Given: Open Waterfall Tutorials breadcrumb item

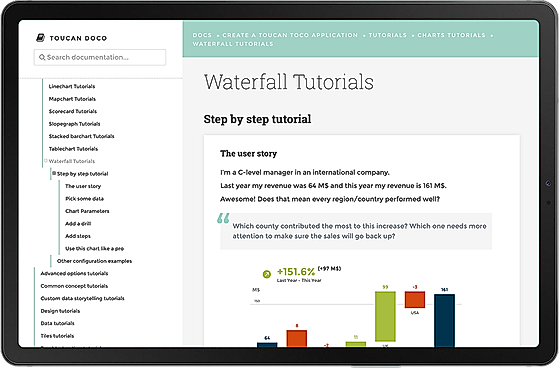Looking at the screenshot, I should pos(233,44).
